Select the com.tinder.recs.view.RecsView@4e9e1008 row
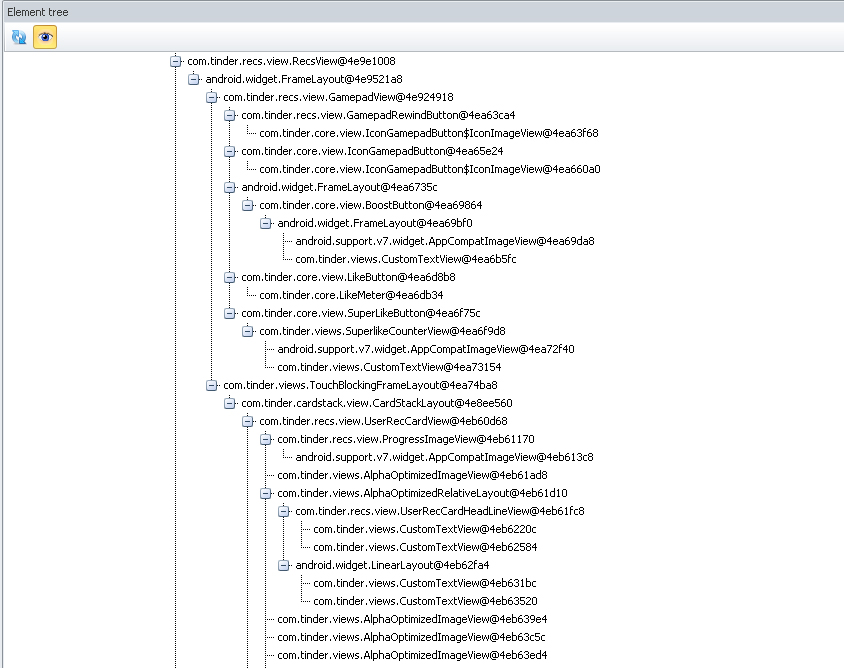844x668 pixels. pos(291,61)
